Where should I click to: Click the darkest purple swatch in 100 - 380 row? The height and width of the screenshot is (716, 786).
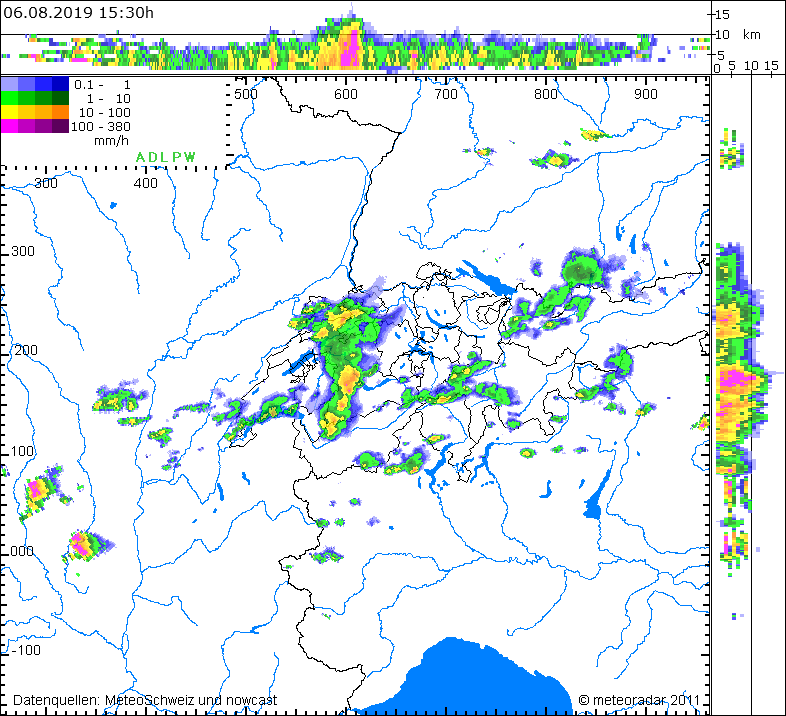61,126
